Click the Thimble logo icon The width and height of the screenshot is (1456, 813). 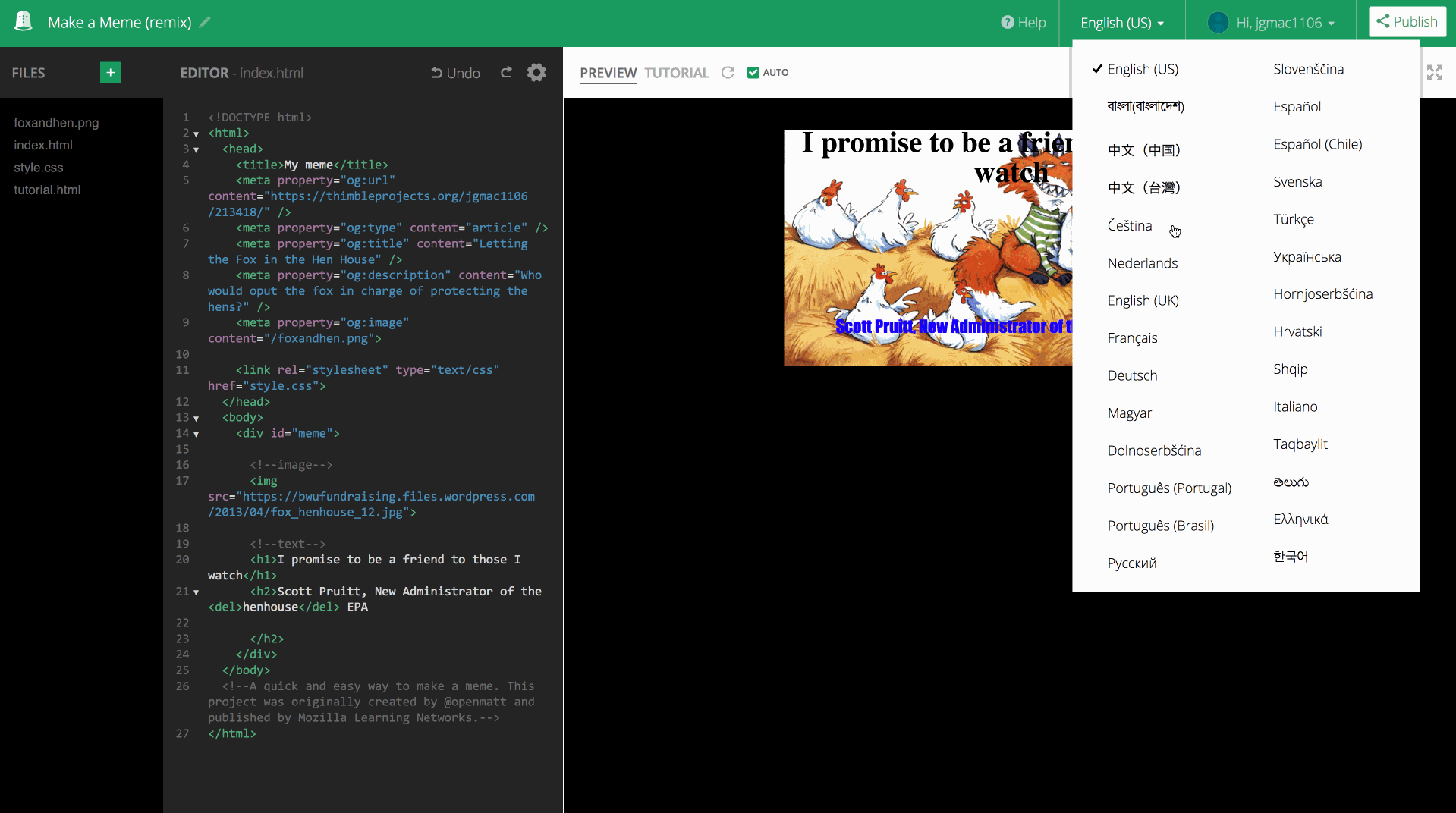click(24, 21)
